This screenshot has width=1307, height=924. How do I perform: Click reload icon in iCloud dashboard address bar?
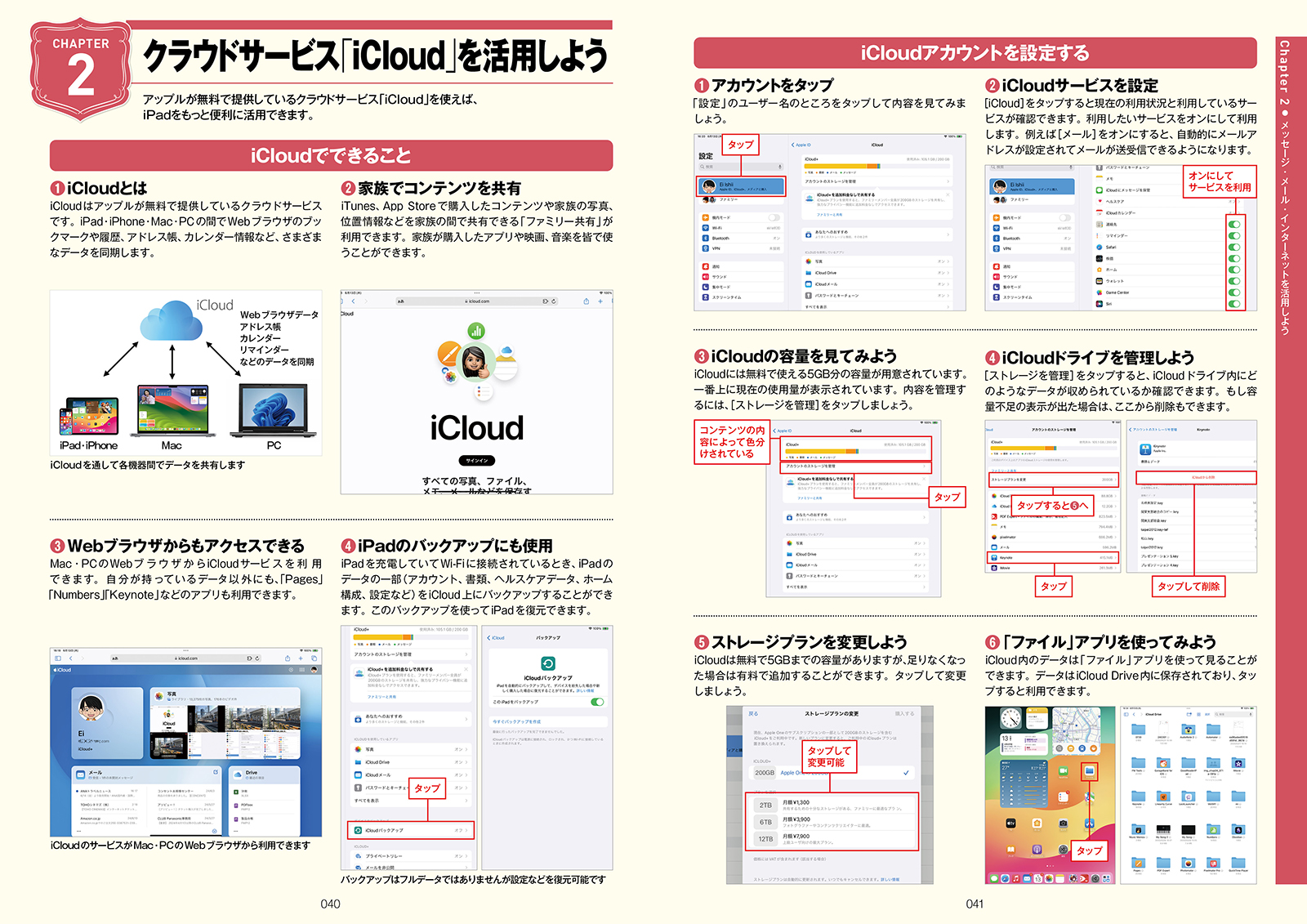(257, 658)
